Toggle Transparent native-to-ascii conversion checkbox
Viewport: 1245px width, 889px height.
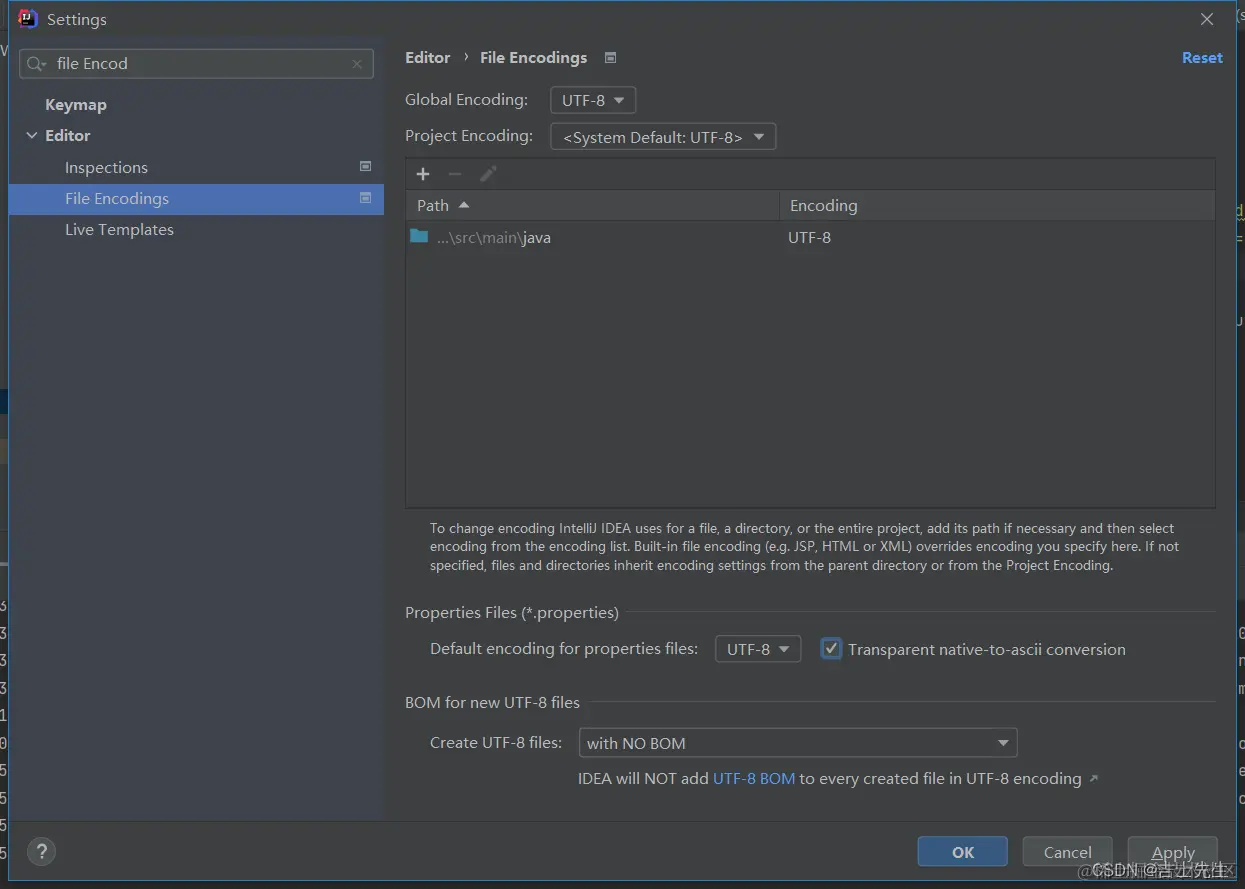coord(831,649)
